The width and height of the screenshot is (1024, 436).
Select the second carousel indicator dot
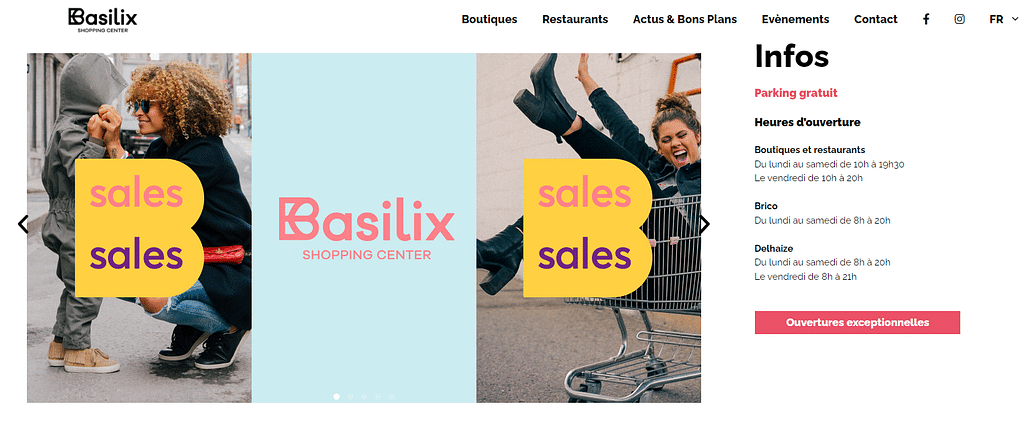click(x=350, y=396)
